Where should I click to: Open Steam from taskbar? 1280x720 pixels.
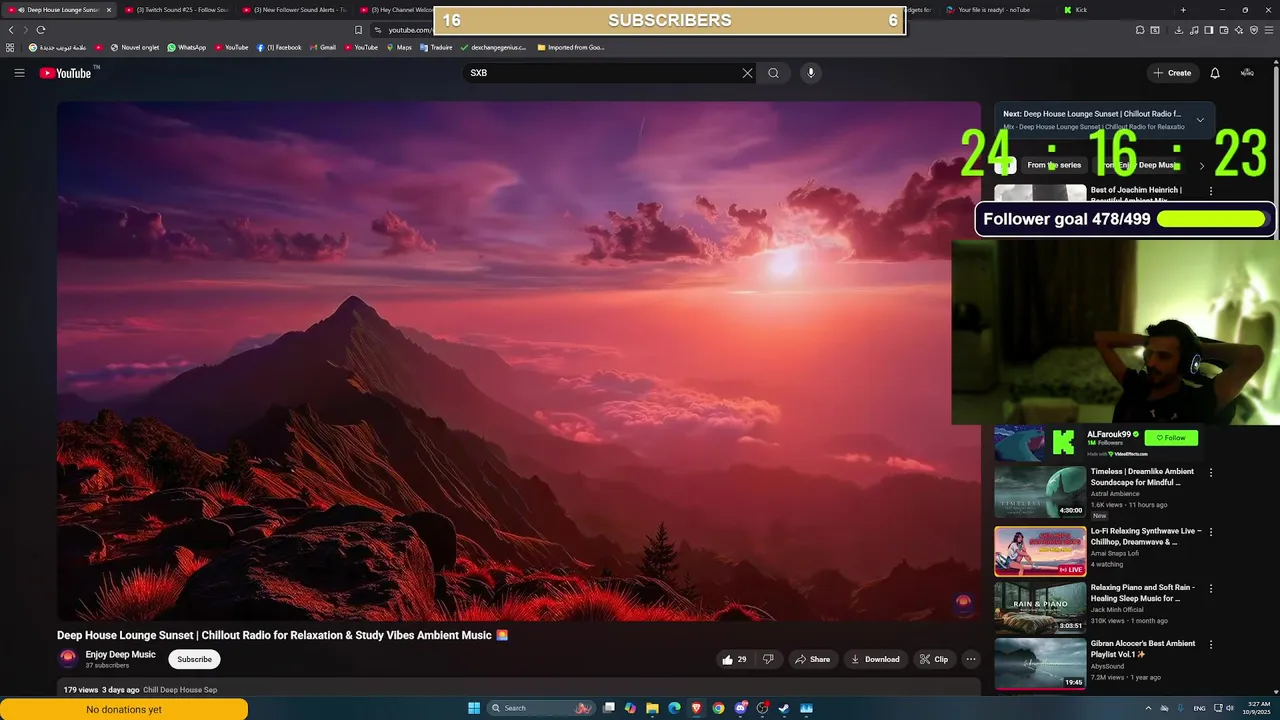click(x=784, y=708)
